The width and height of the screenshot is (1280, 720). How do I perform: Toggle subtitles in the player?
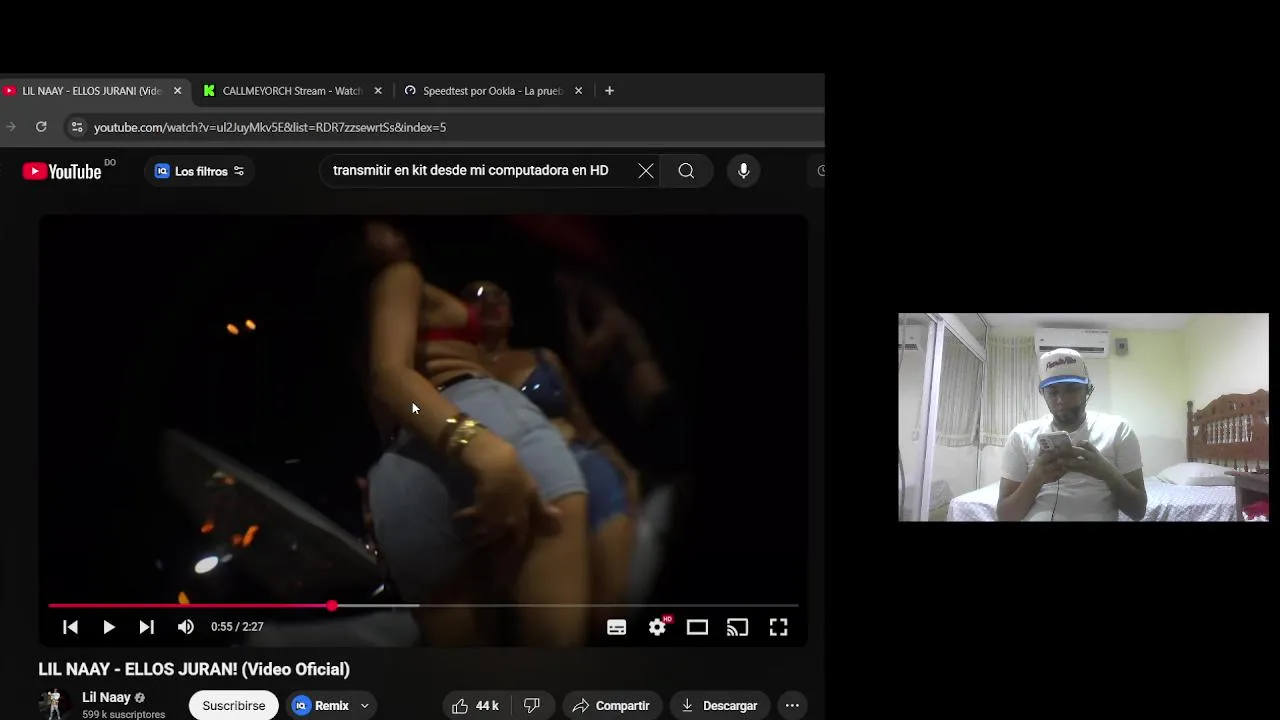[617, 627]
